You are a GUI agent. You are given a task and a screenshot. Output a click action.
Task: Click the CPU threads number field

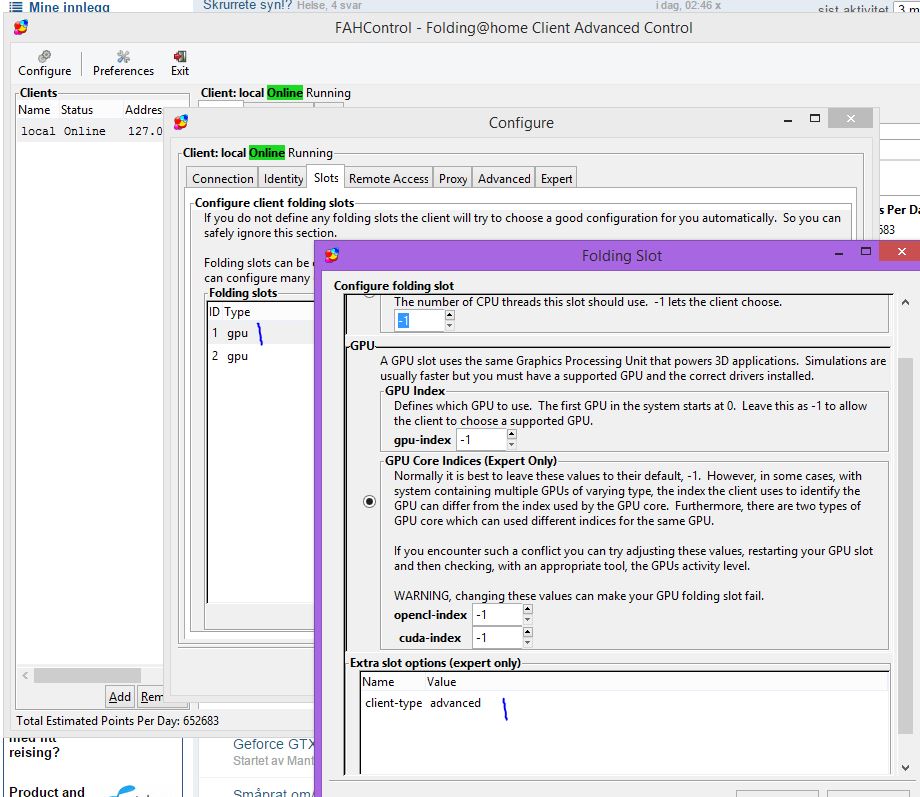[x=419, y=320]
